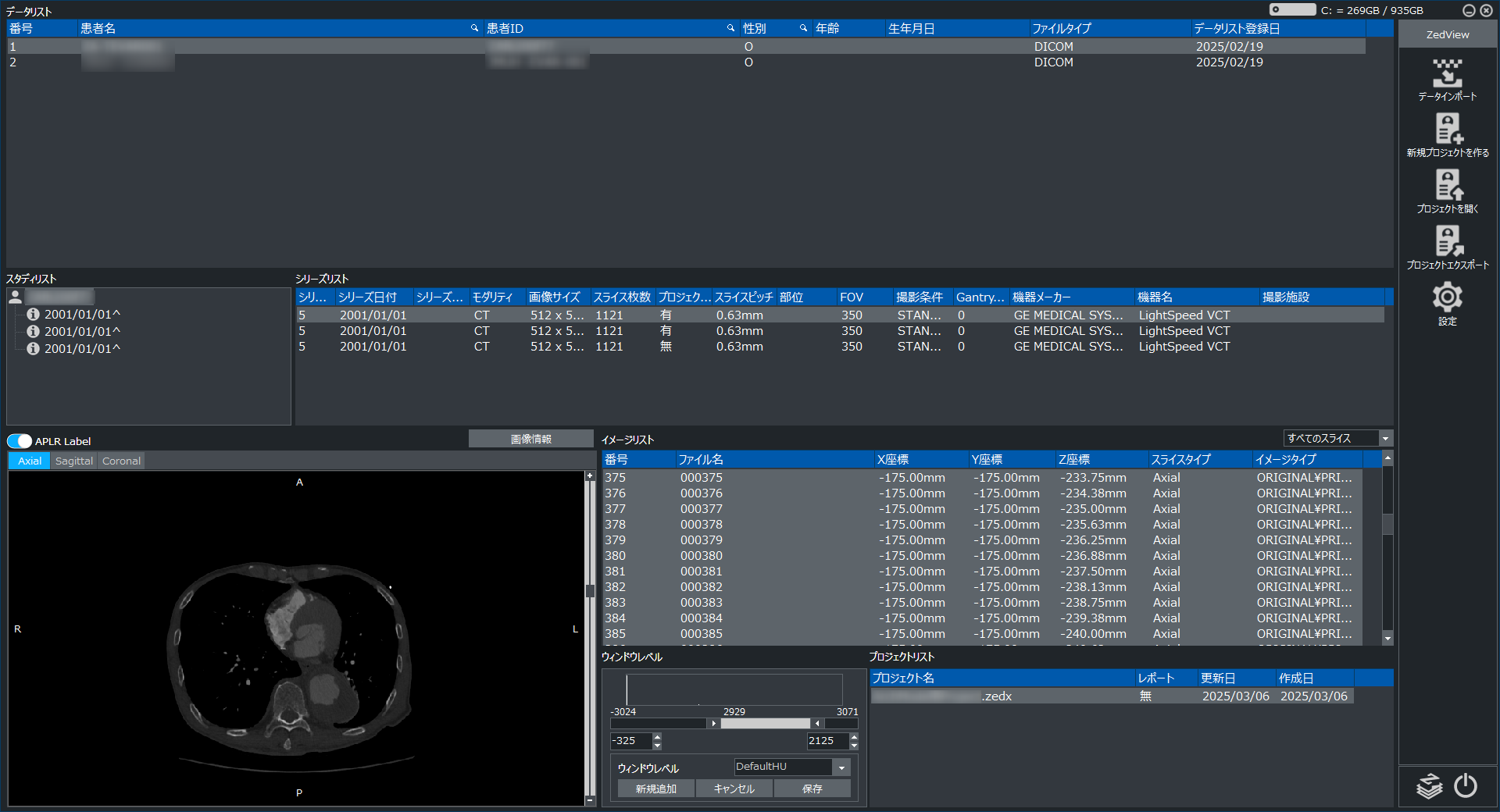Launch プロジェクトエクスポート project export

(x=1448, y=248)
